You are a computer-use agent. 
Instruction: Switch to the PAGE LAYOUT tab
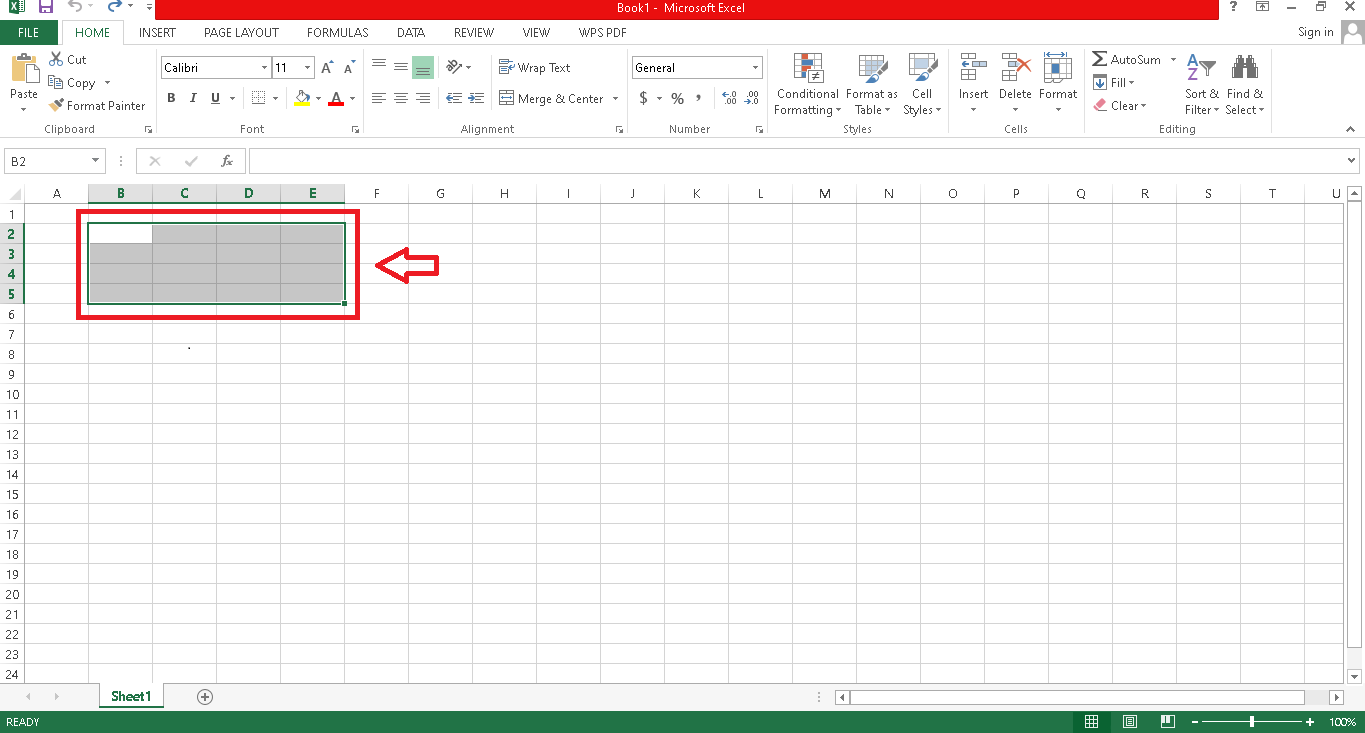(241, 33)
